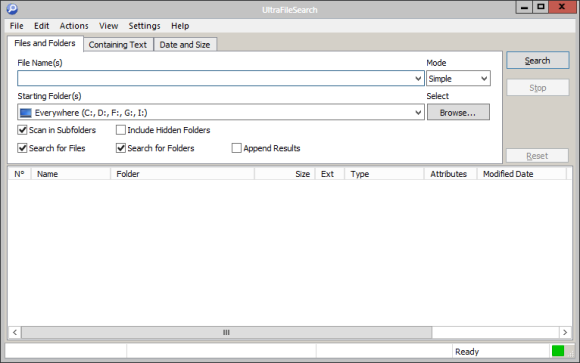Click the UltraFileSearch magnifier app icon

[x=12, y=9]
